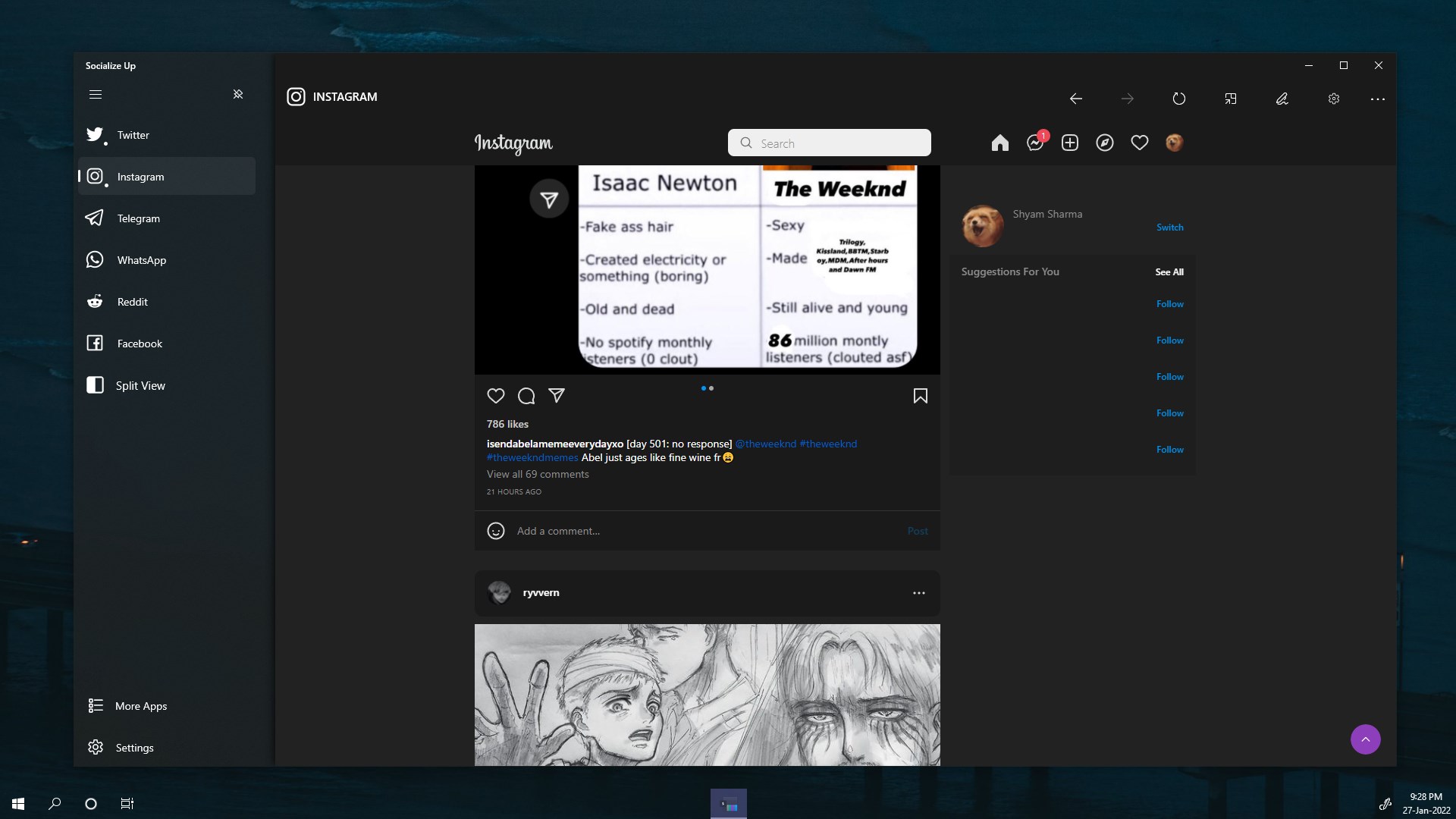This screenshot has width=1456, height=819.
Task: Like the Isaac Newton meme post
Action: coord(495,396)
